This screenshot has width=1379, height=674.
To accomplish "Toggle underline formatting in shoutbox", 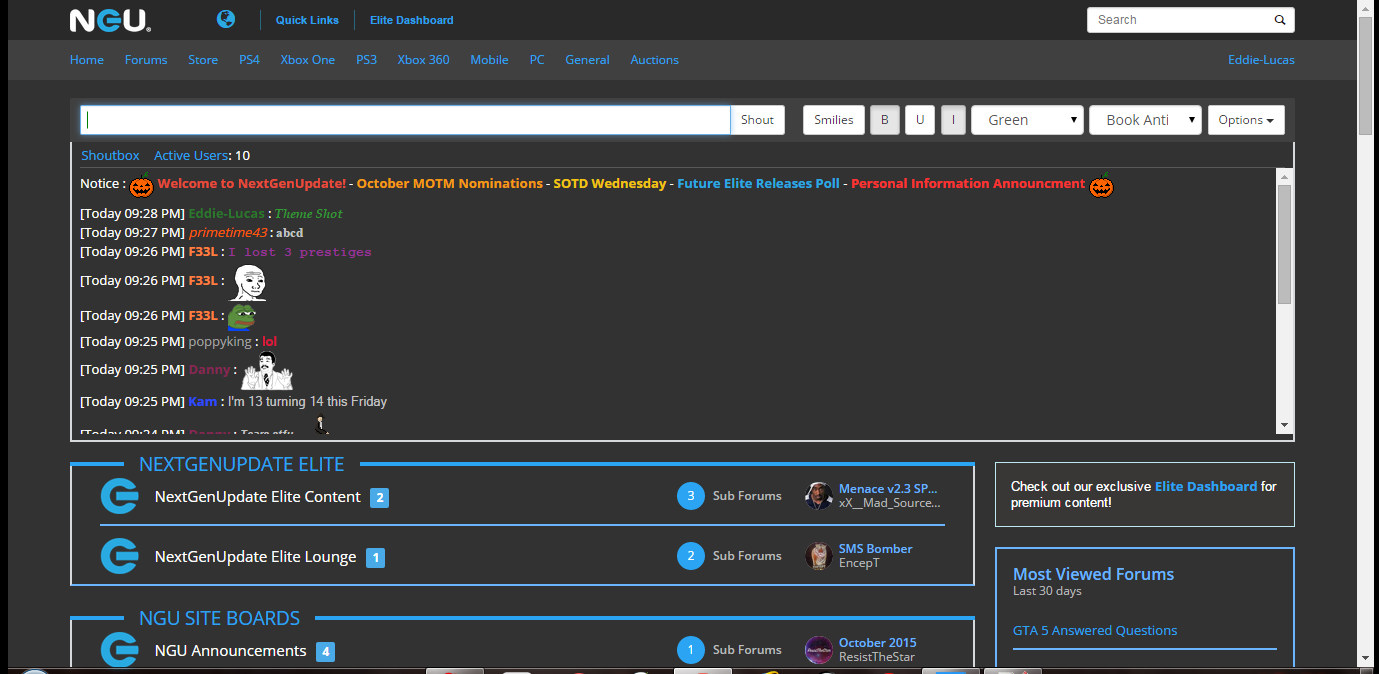I will click(x=919, y=120).
